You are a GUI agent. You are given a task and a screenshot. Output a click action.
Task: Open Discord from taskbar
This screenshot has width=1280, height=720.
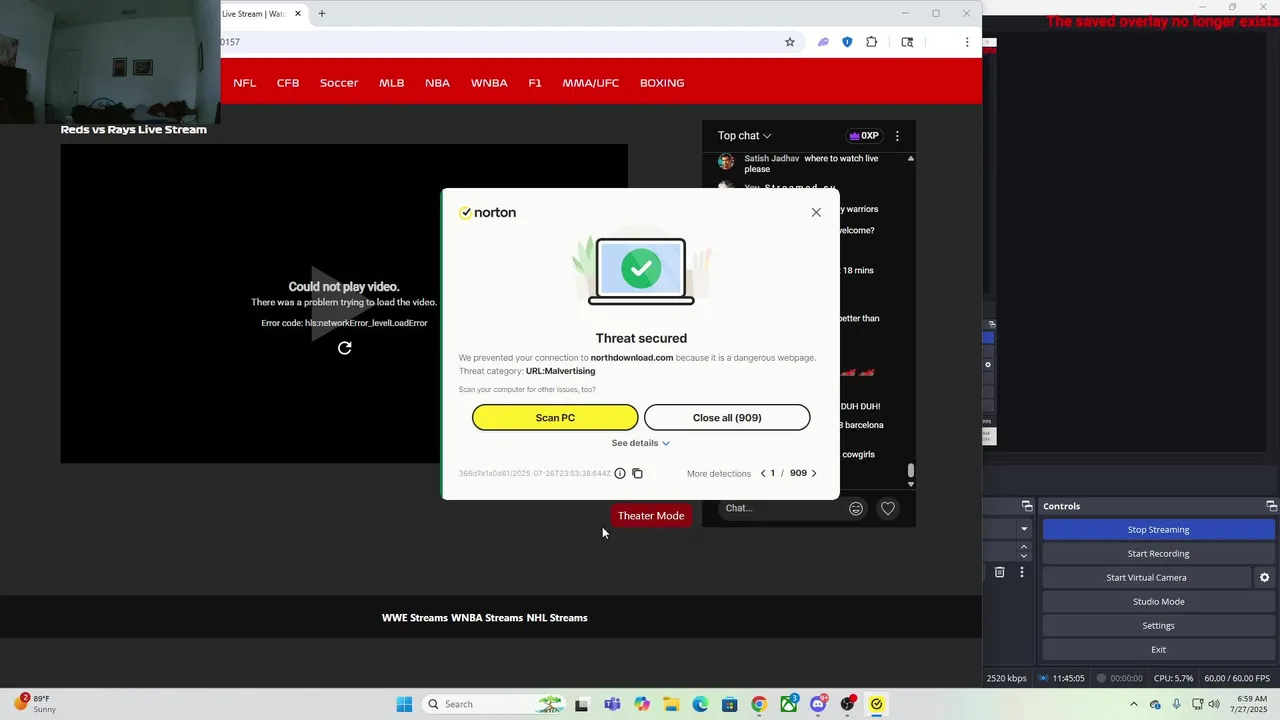point(818,704)
